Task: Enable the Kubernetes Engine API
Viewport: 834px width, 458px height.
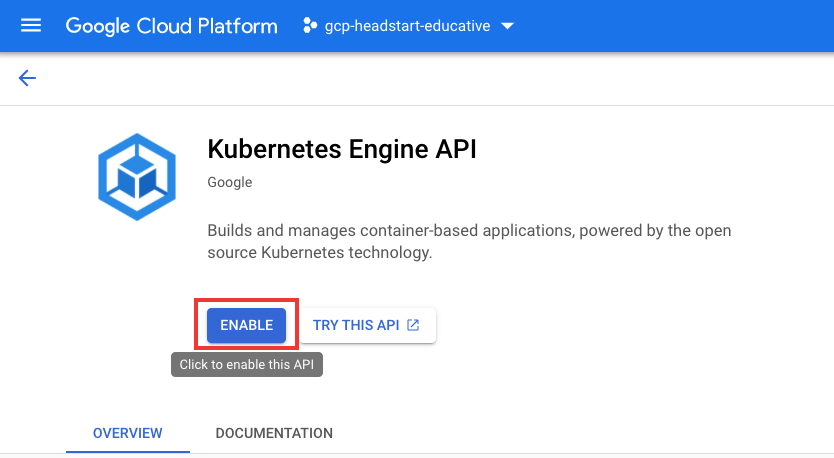Action: click(x=246, y=325)
